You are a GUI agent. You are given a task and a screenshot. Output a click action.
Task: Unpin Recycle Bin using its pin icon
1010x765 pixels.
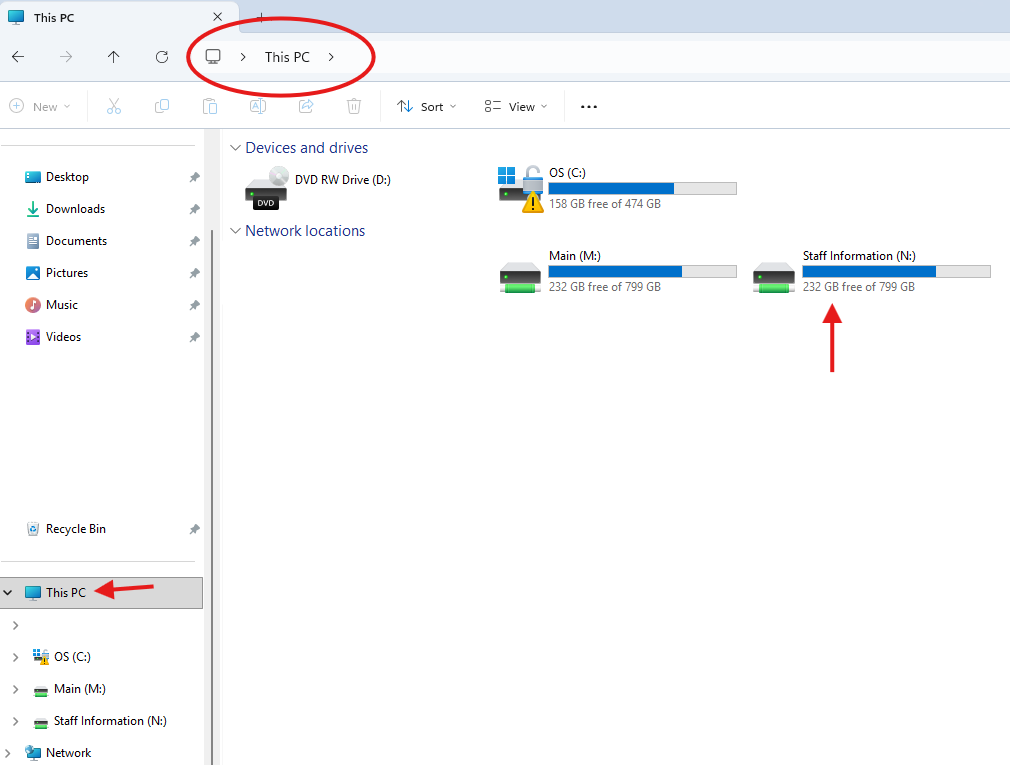[194, 529]
